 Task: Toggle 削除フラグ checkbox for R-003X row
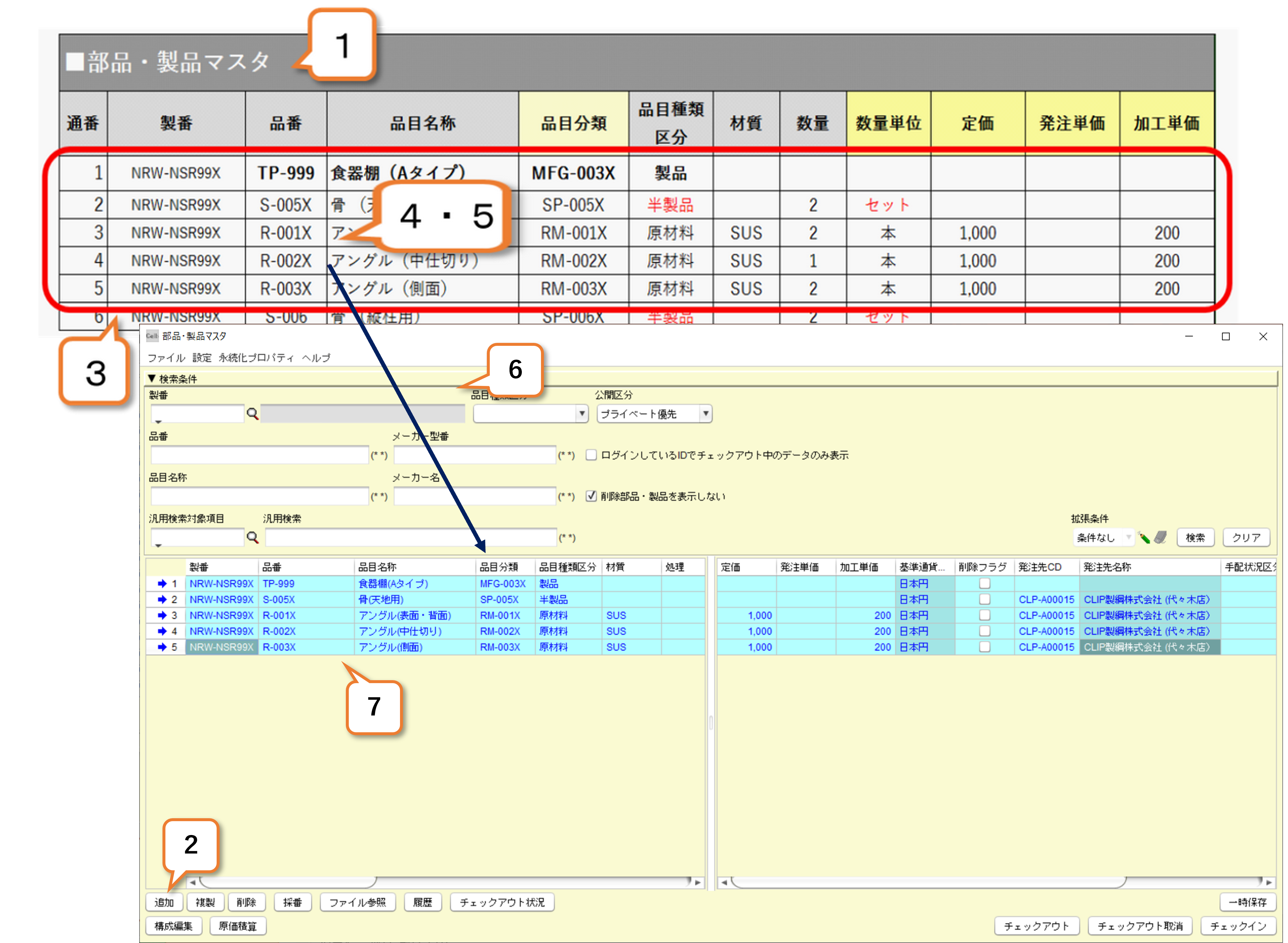(985, 647)
